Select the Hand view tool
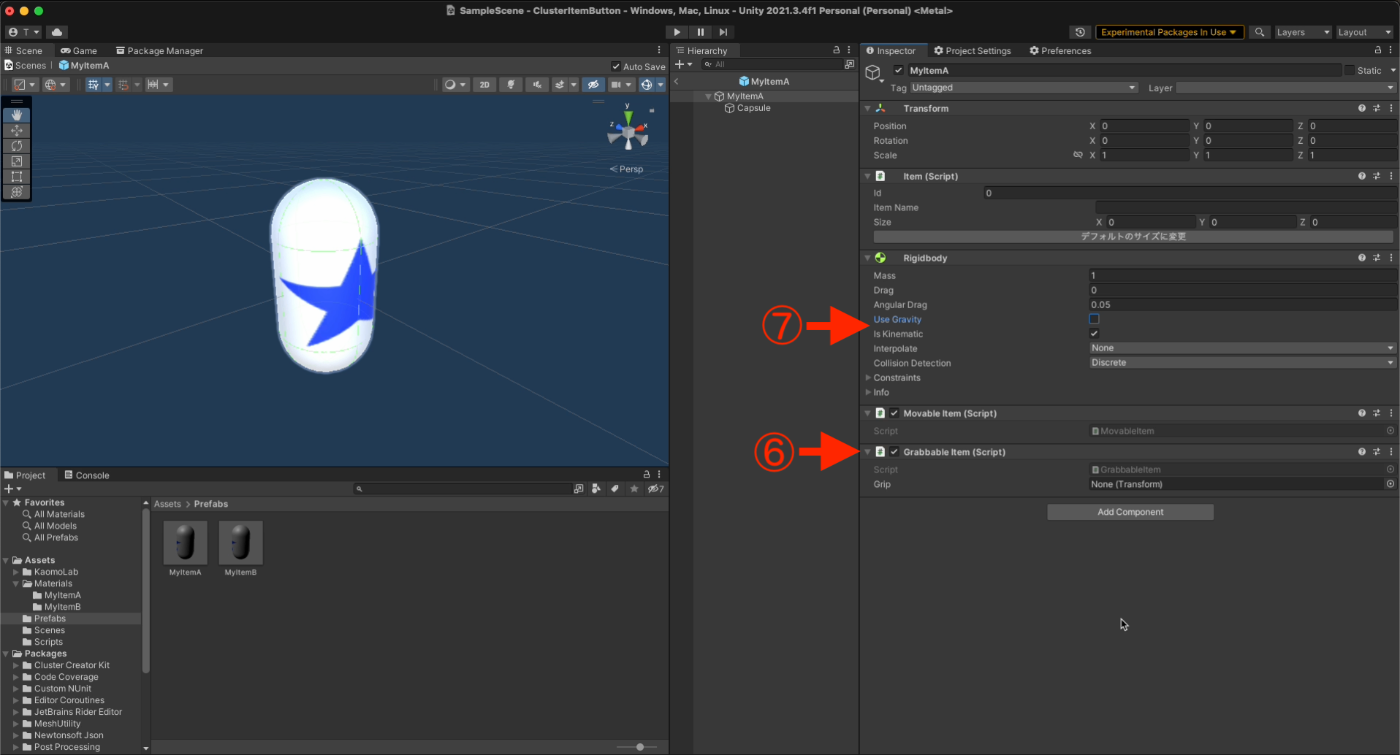Screen dimensions: 1400x755 (x=17, y=115)
